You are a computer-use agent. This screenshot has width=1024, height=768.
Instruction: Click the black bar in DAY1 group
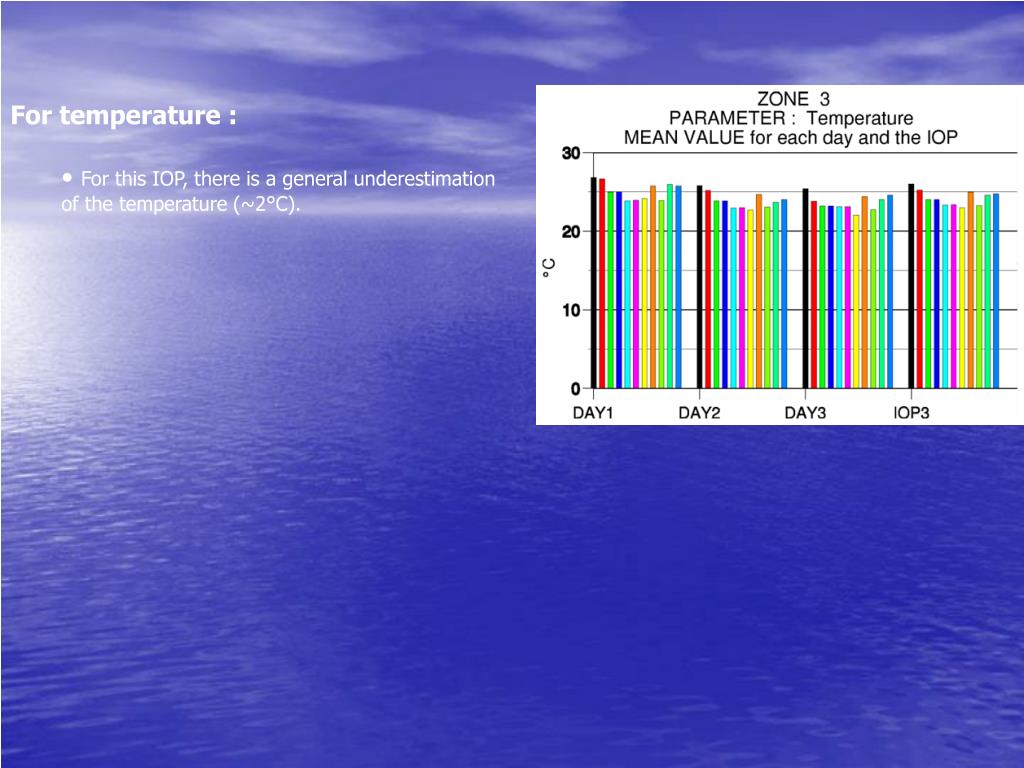click(594, 283)
